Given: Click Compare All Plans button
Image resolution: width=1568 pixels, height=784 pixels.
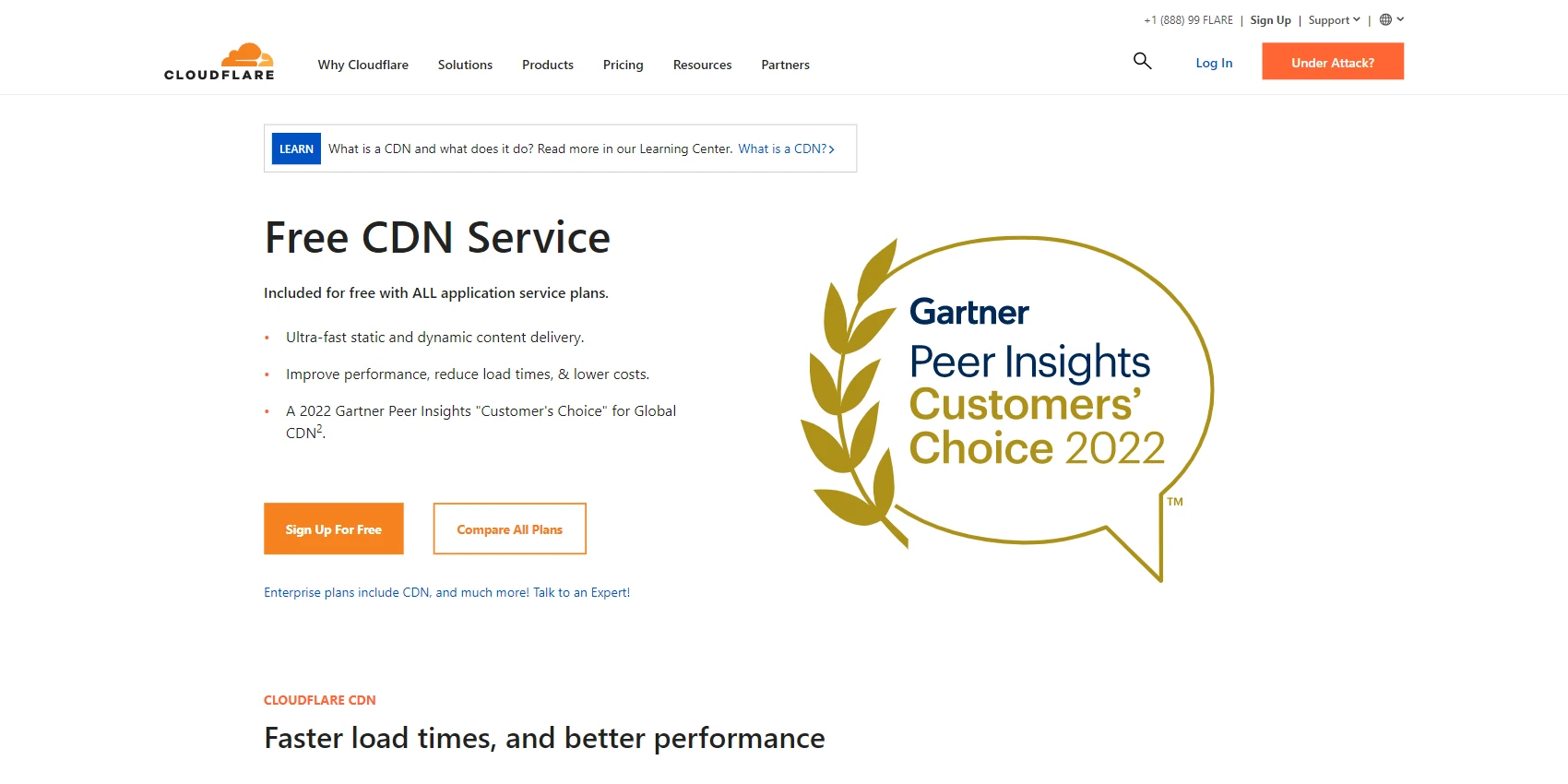Looking at the screenshot, I should (x=509, y=529).
